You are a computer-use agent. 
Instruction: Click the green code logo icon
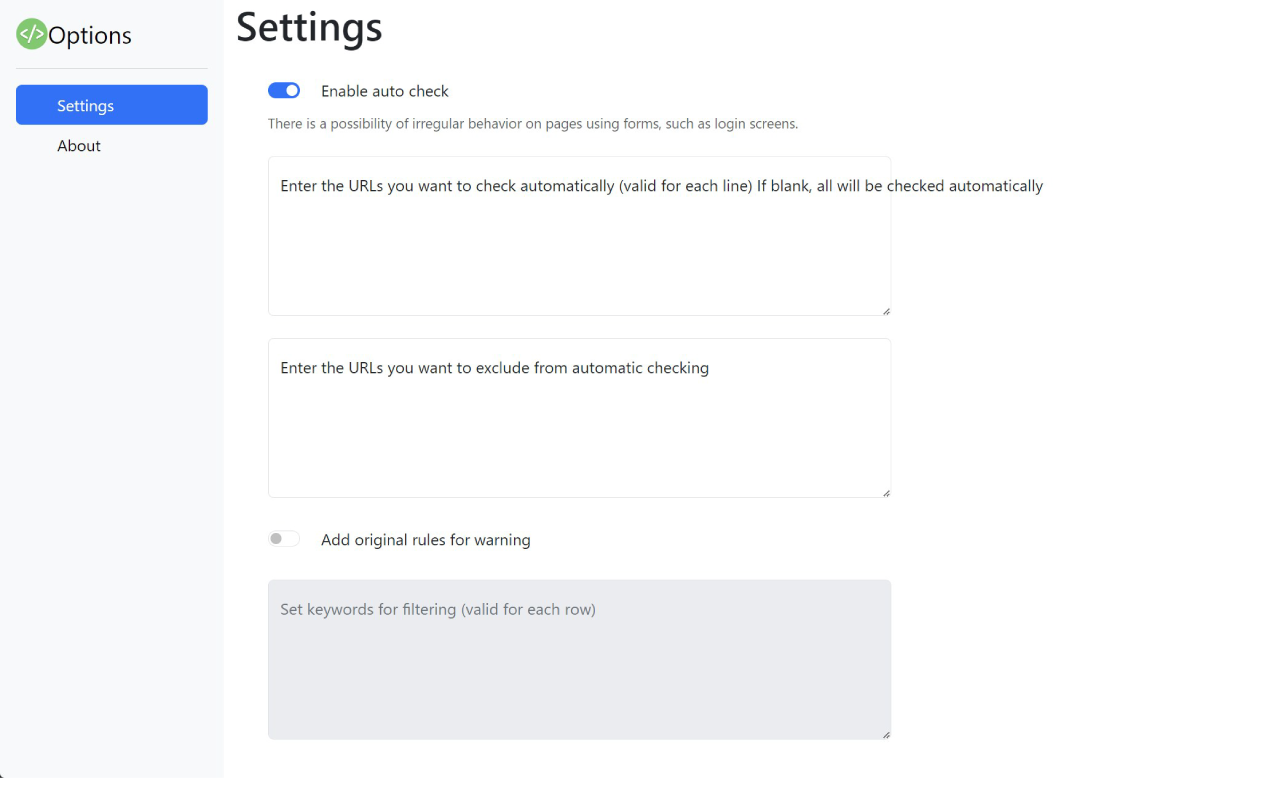(x=32, y=34)
